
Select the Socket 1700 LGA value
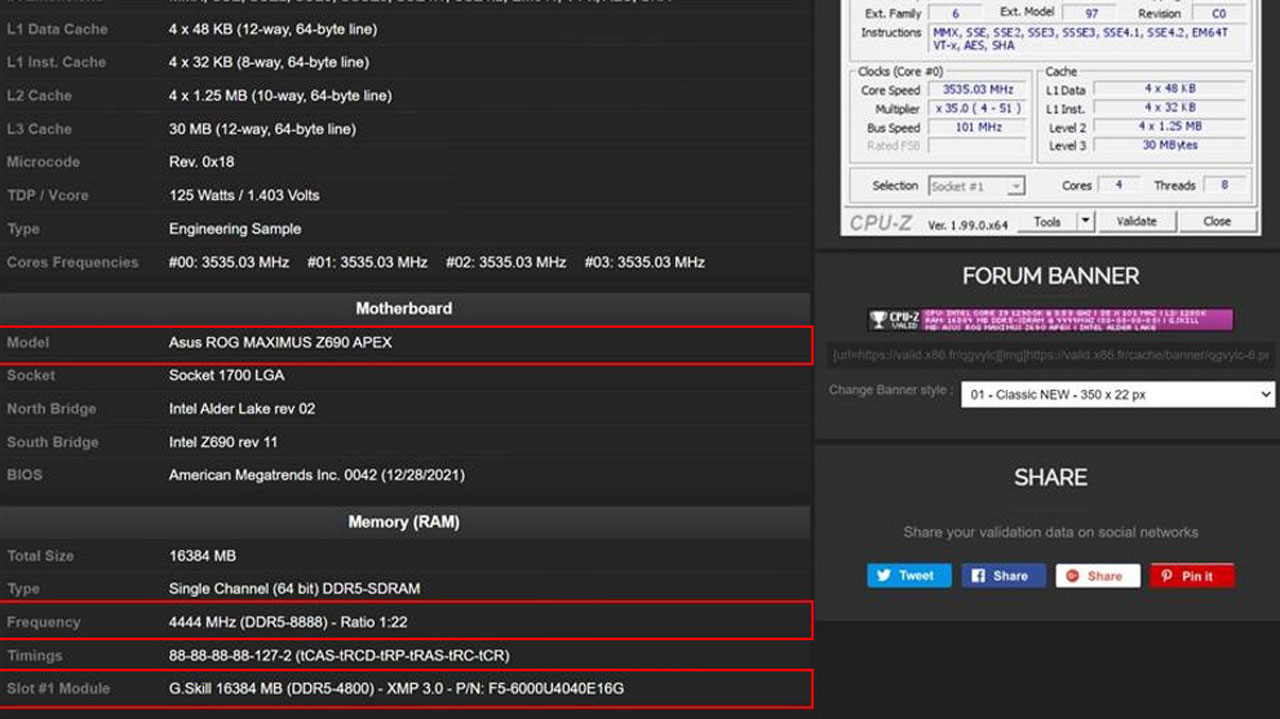226,375
